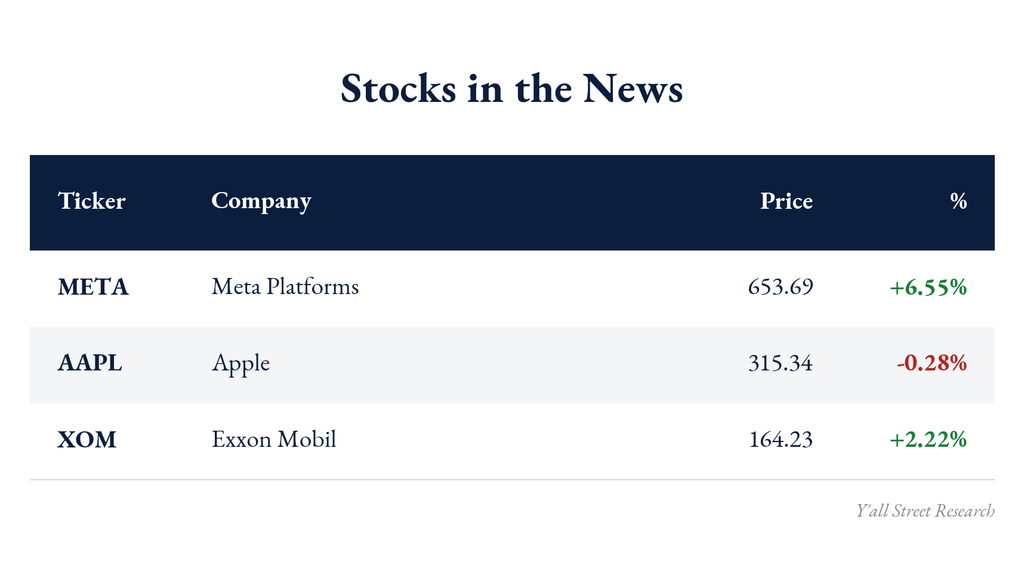Select the META ticker symbol
This screenshot has width=1024, height=575.
[x=93, y=287]
